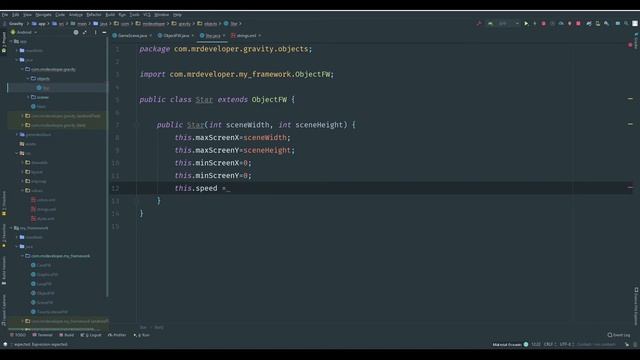The height and width of the screenshot is (360, 640).
Task: Collapse the app module in project tree
Action: click(x=11, y=41)
